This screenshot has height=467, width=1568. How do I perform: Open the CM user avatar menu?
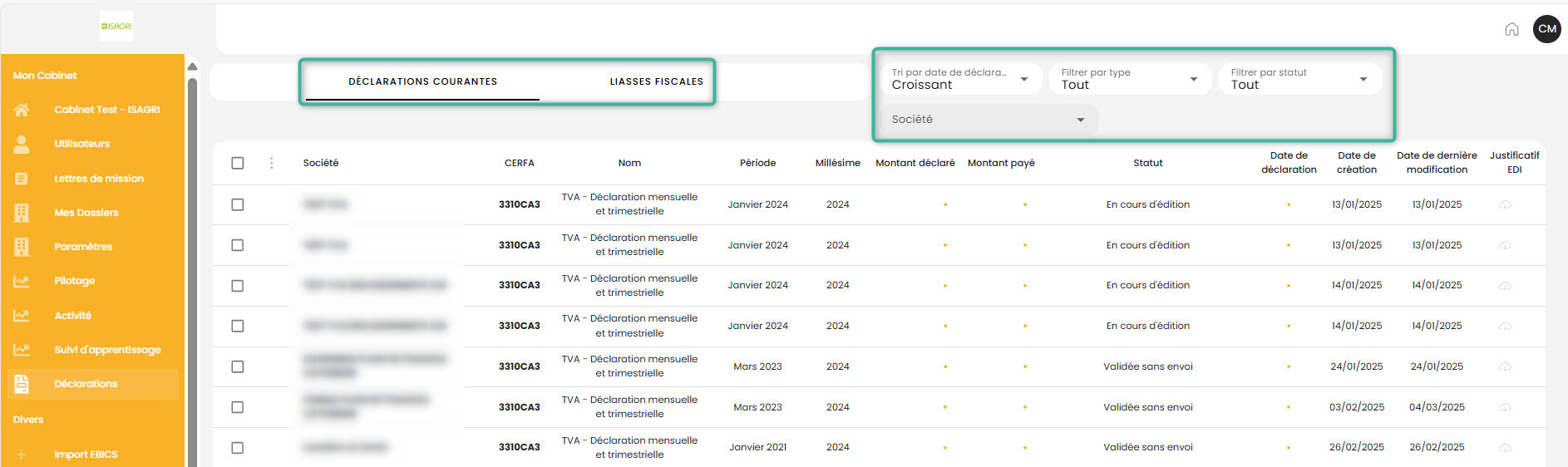pos(1546,29)
